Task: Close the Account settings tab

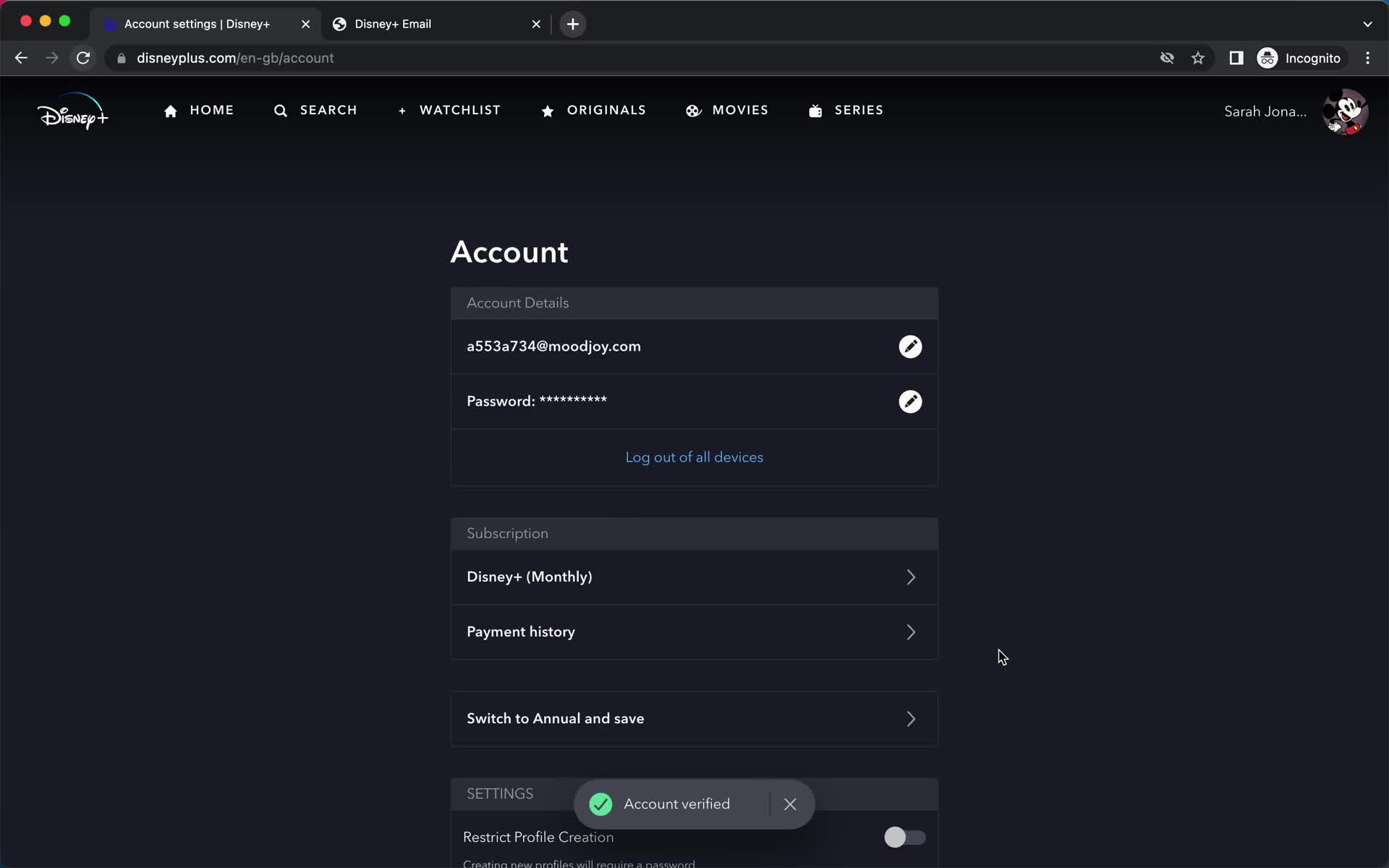Action: point(305,24)
